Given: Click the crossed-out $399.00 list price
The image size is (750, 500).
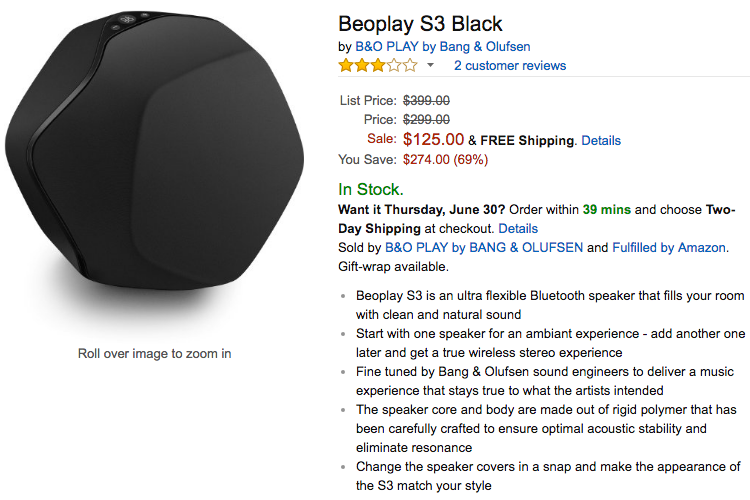Looking at the screenshot, I should (426, 100).
